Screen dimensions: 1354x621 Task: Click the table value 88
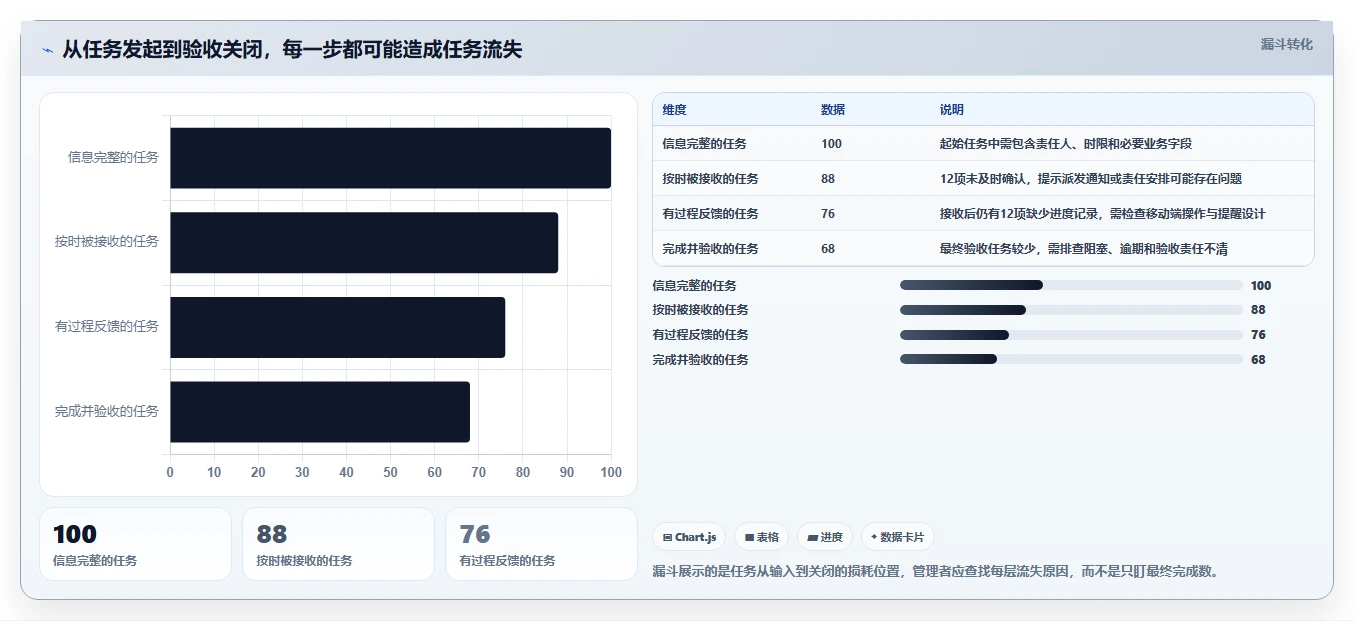click(x=828, y=179)
